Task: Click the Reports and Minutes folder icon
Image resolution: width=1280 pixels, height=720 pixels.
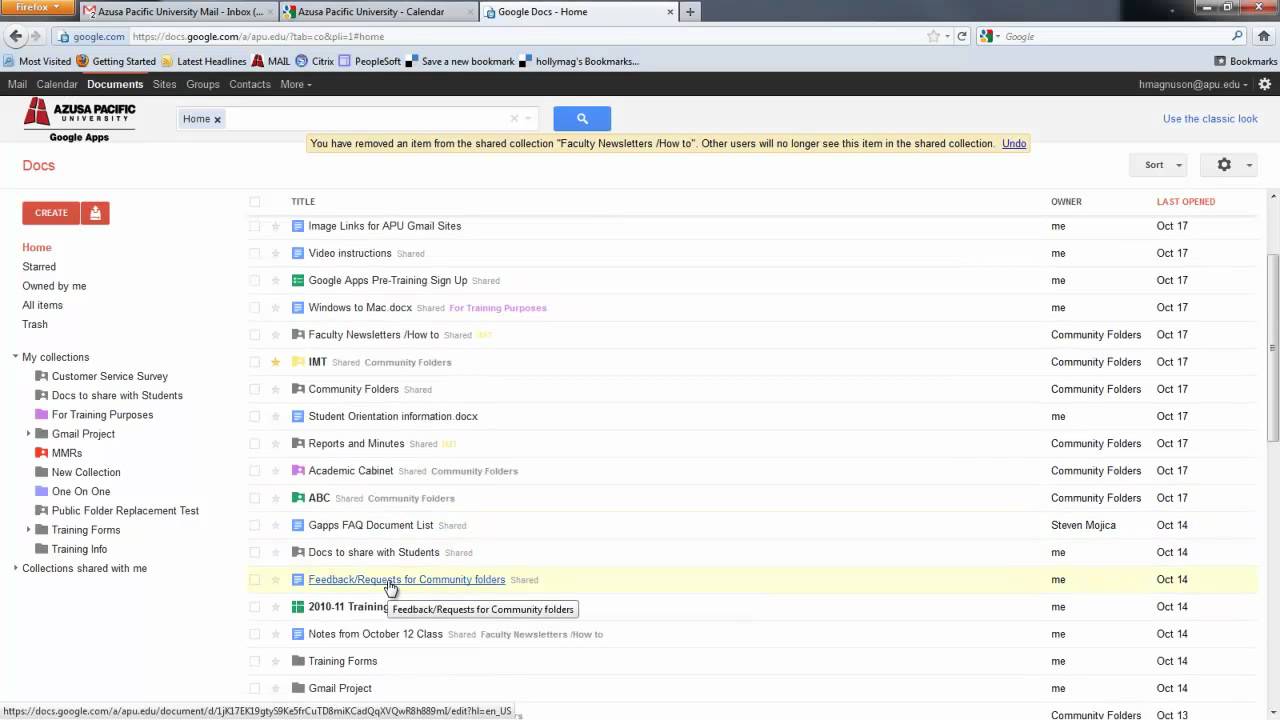Action: pos(298,444)
